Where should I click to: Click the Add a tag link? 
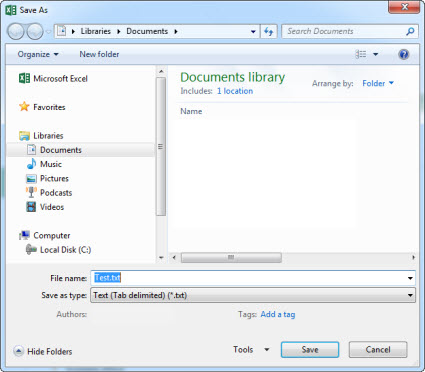(x=278, y=314)
